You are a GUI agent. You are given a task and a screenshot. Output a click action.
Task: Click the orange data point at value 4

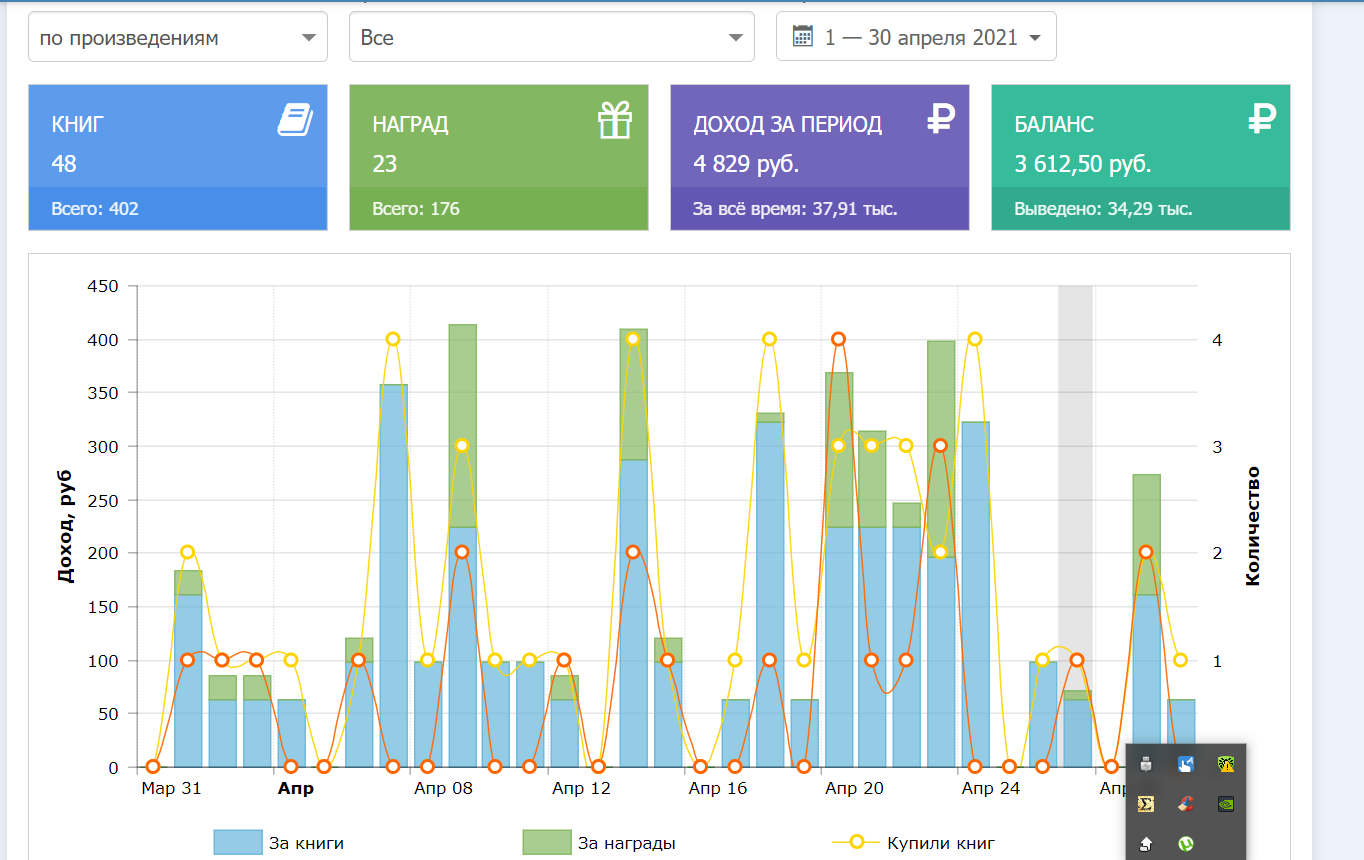click(x=839, y=339)
